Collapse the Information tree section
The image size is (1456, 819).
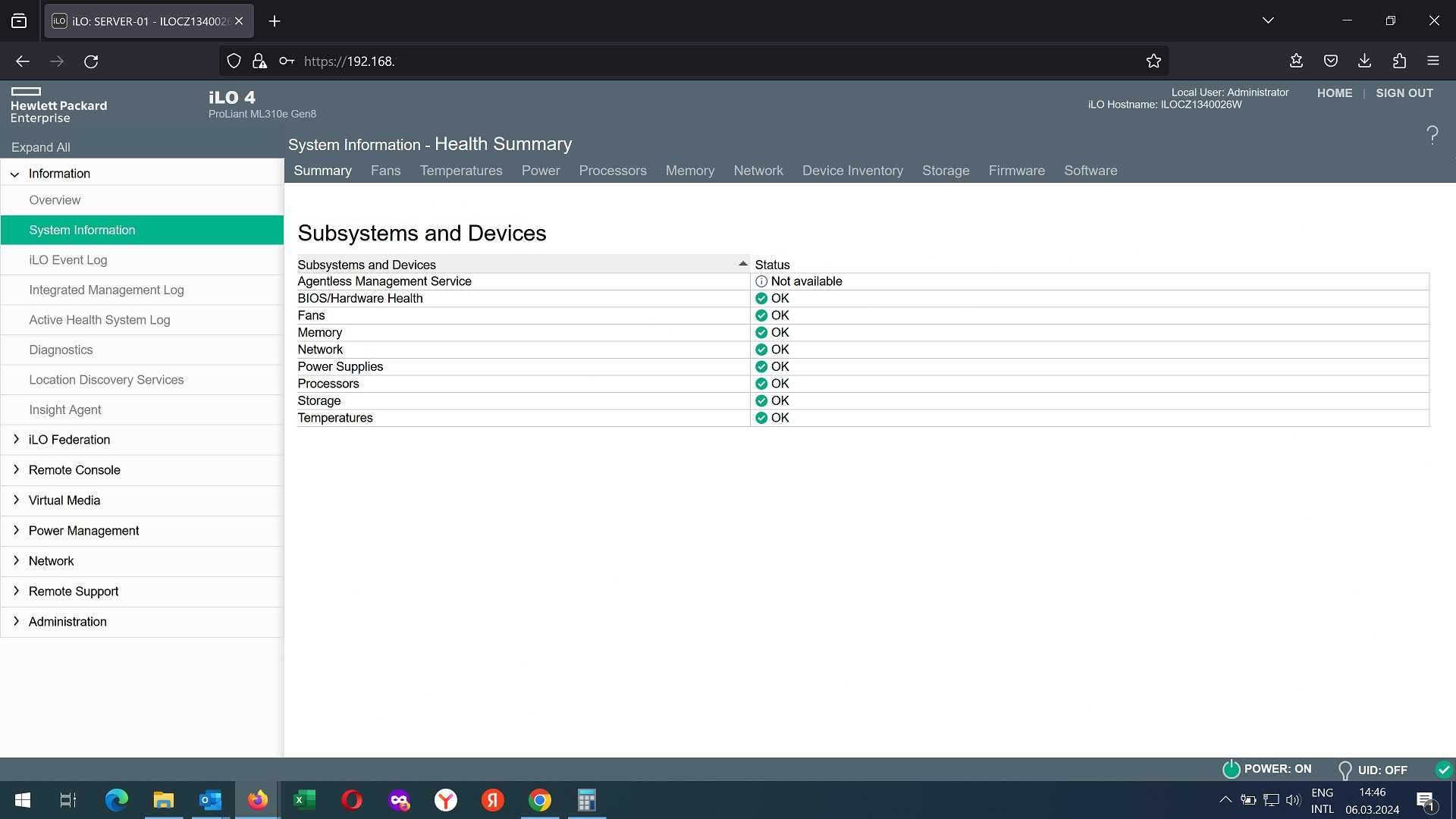click(14, 174)
